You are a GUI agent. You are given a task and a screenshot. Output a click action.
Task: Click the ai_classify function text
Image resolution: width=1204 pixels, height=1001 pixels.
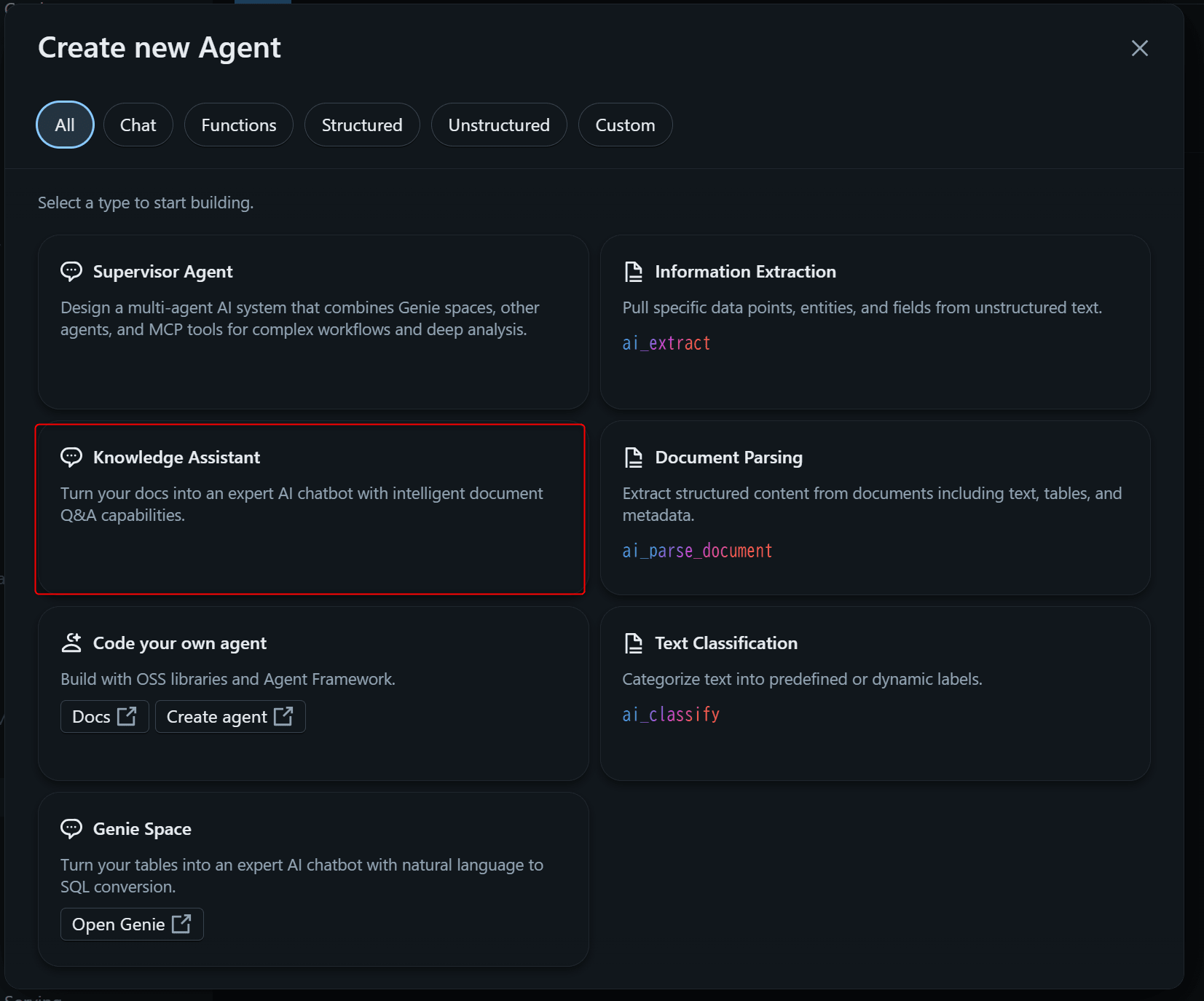coord(670,715)
